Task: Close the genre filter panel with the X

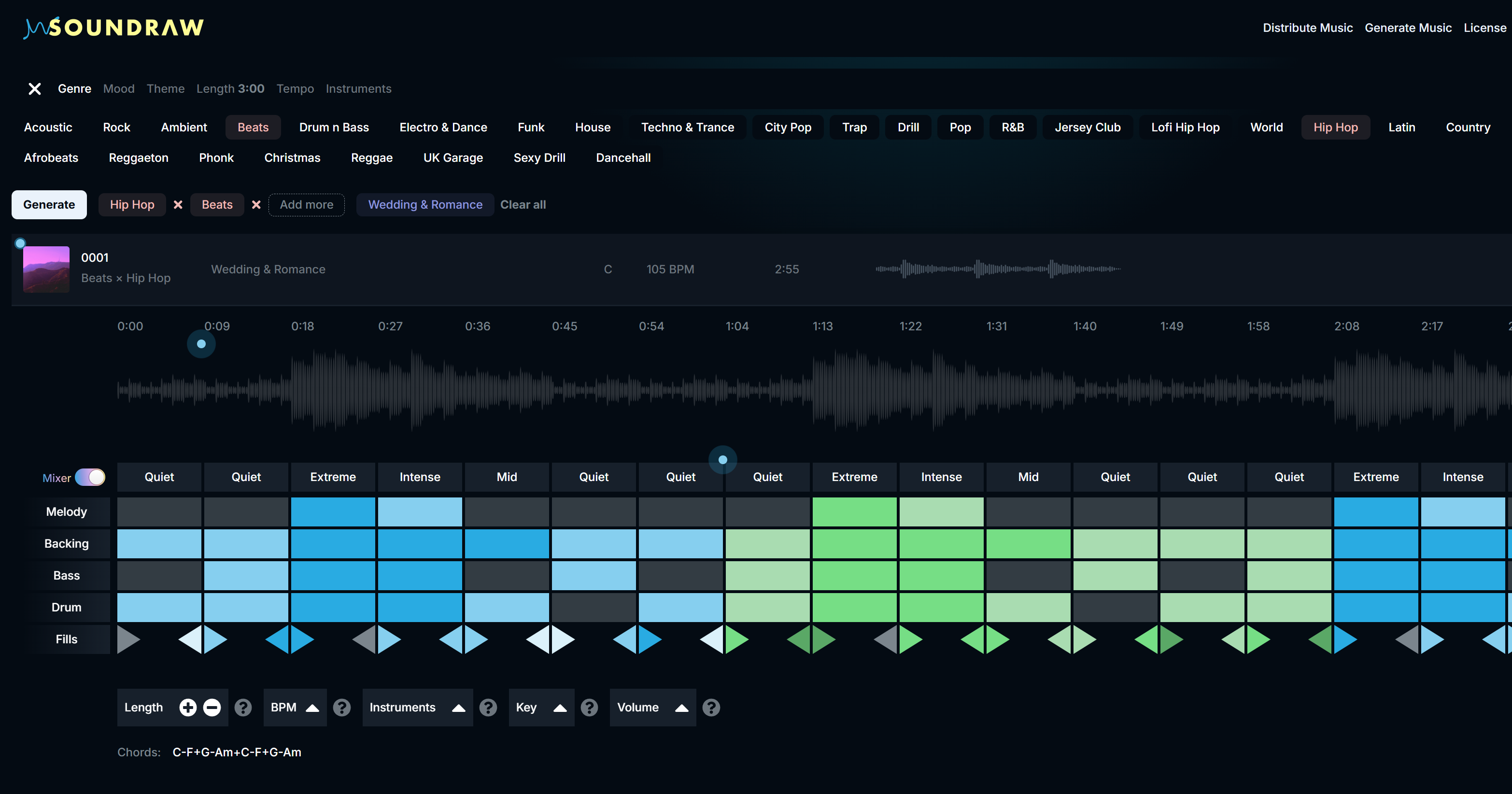Action: click(x=35, y=88)
